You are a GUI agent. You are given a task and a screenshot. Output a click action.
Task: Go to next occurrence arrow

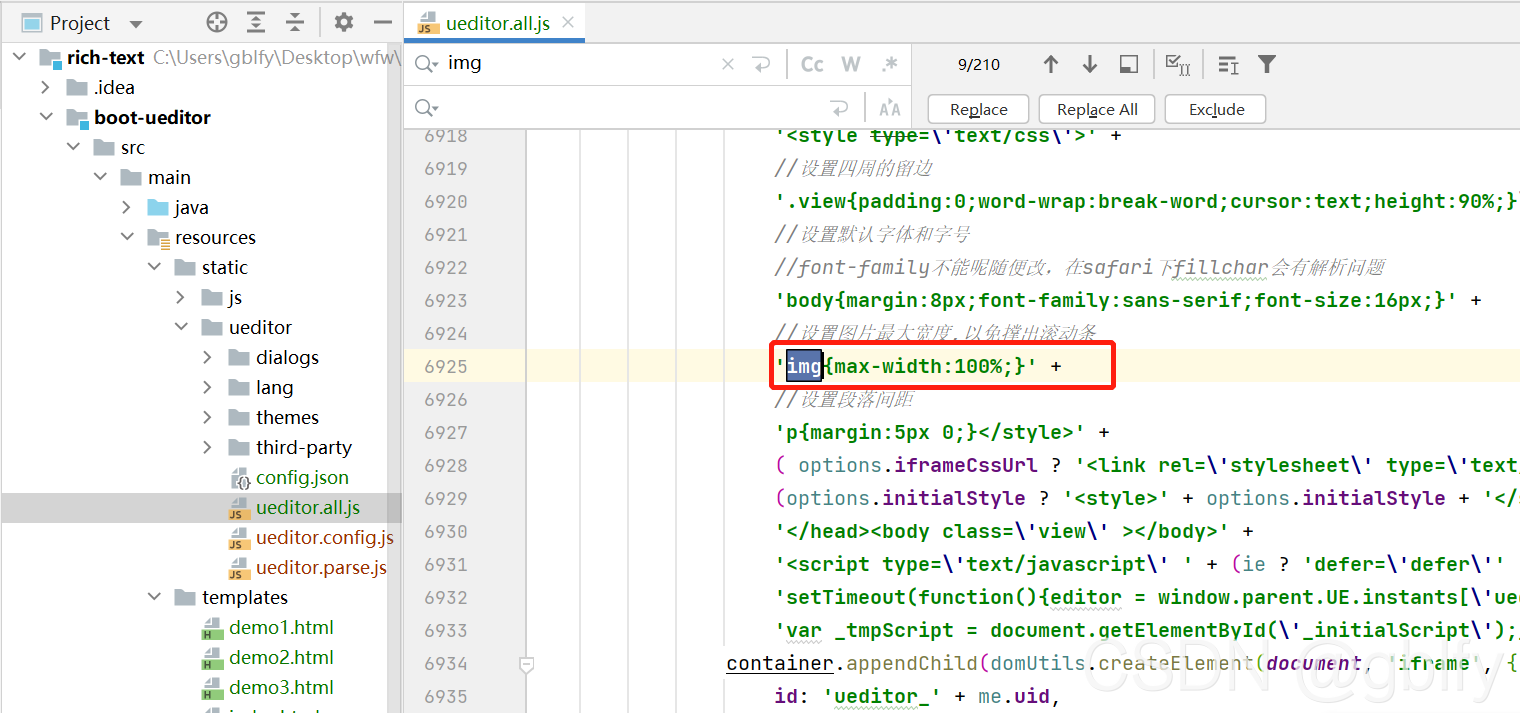click(1090, 64)
